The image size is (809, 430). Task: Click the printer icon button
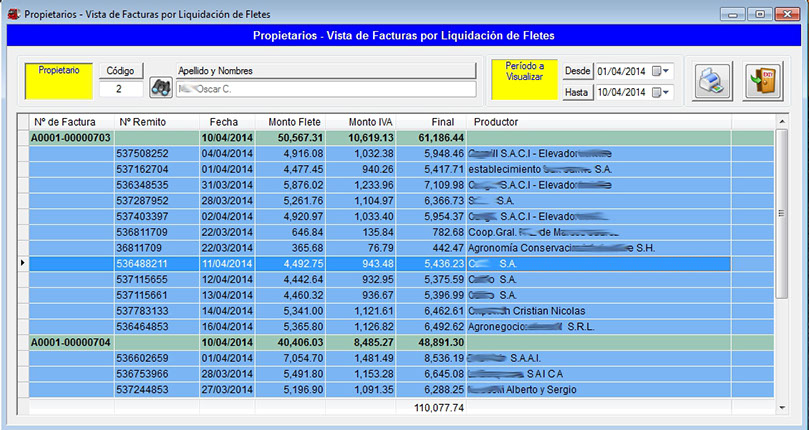(709, 80)
